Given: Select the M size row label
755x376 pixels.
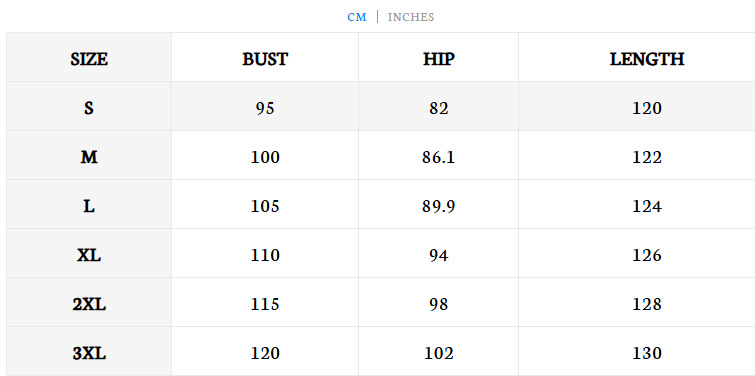Looking at the screenshot, I should click(x=89, y=156).
